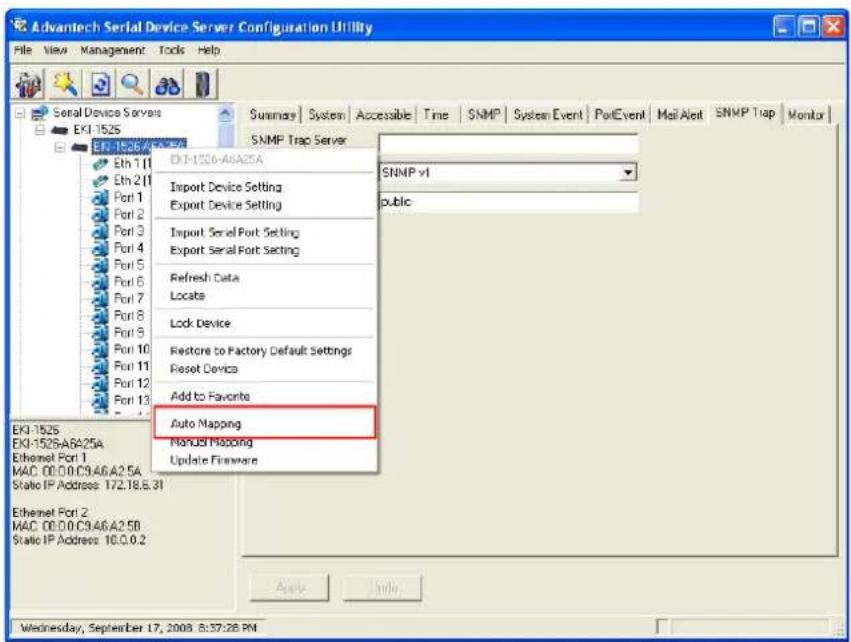
Task: Click the Port 5 icon in tree
Action: pyautogui.click(x=100, y=265)
